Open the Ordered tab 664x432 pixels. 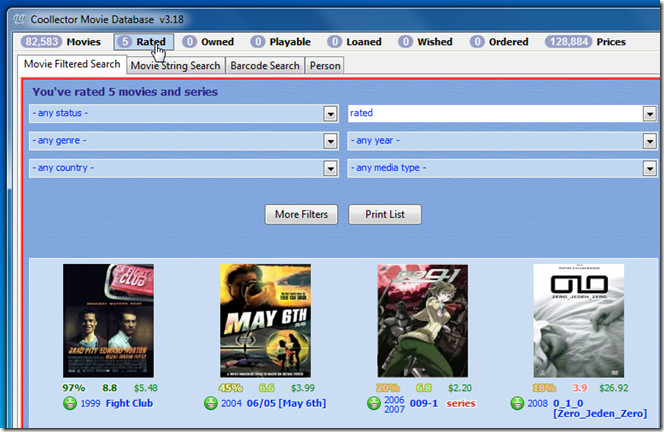[499, 42]
